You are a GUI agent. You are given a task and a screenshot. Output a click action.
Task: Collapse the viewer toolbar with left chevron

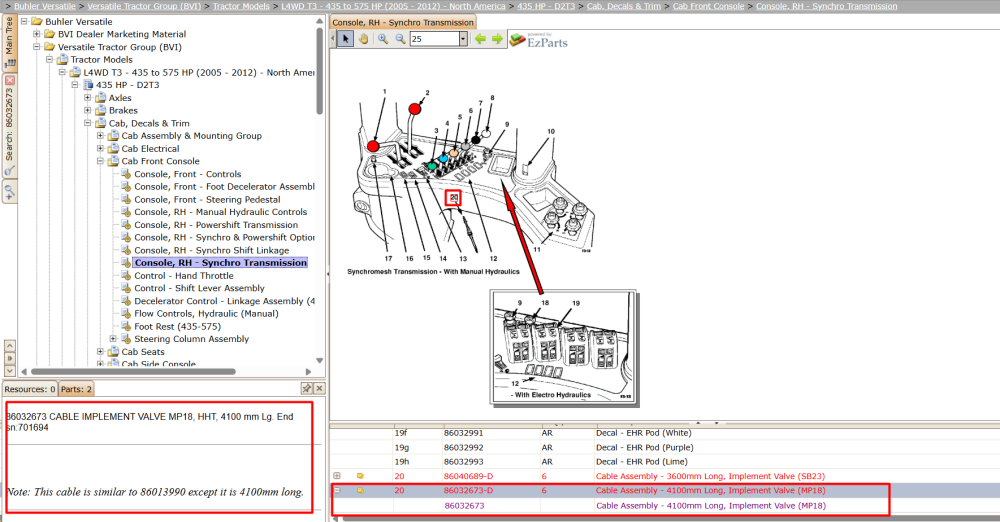[333, 39]
